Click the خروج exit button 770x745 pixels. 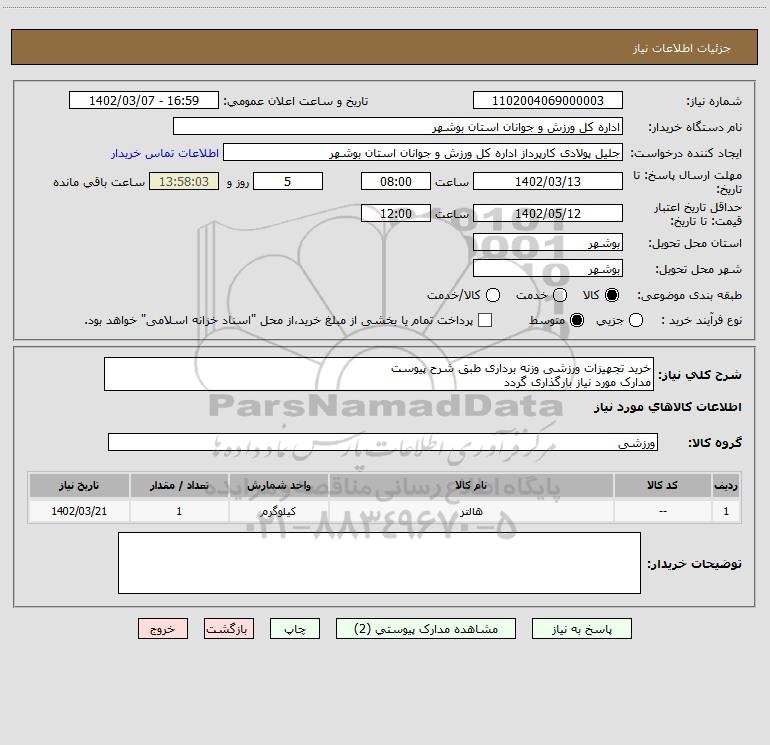click(x=163, y=629)
